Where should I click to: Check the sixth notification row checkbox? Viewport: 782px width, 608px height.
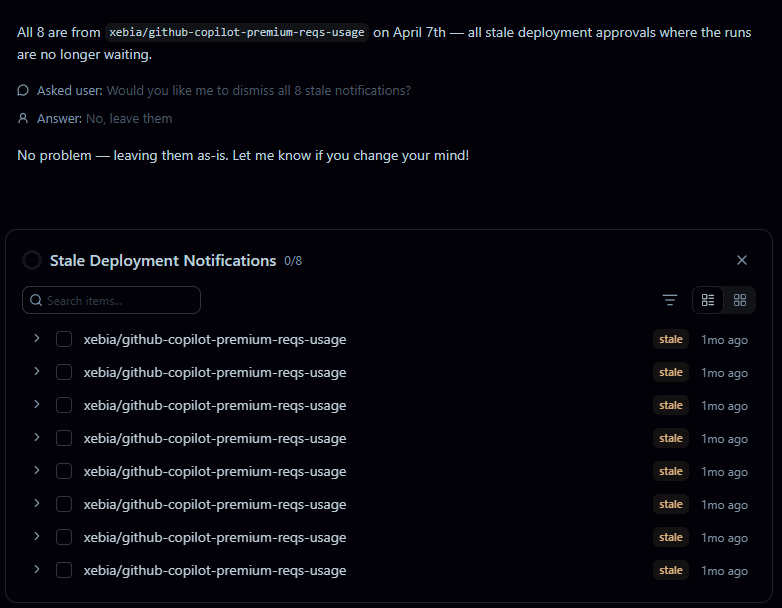pyautogui.click(x=64, y=504)
